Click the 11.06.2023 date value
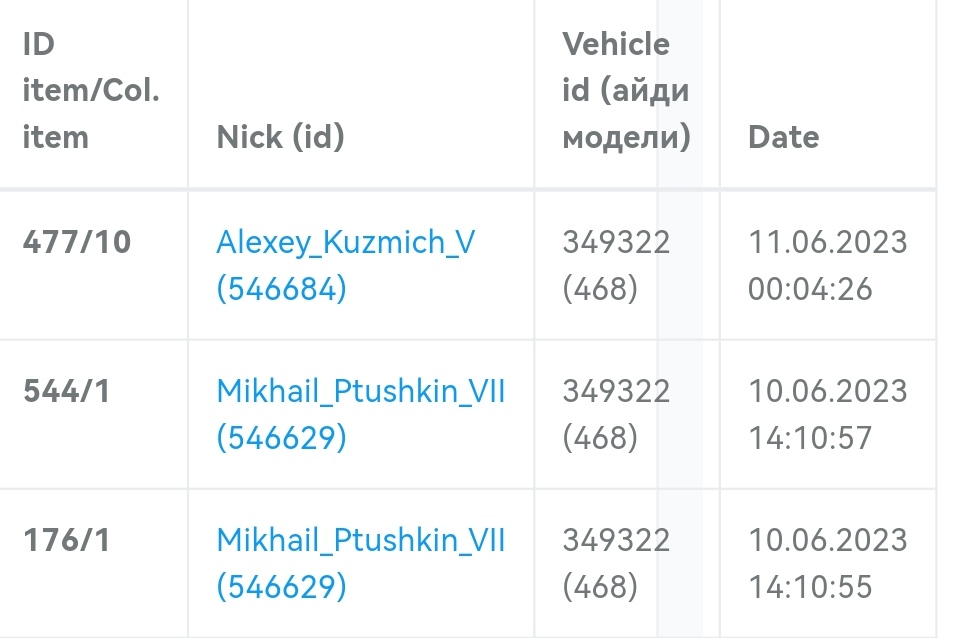963x638 pixels. 827,243
